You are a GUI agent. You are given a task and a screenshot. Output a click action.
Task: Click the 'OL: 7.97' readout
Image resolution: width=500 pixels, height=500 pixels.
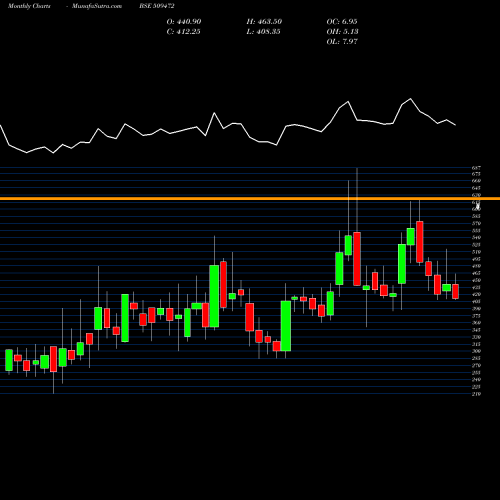pyautogui.click(x=342, y=42)
